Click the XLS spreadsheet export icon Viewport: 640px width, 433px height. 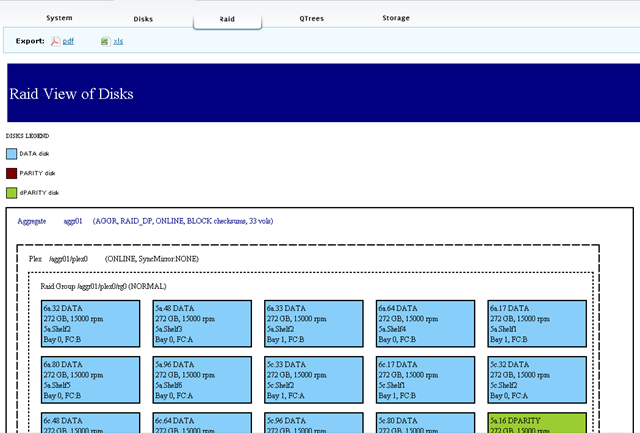point(104,41)
